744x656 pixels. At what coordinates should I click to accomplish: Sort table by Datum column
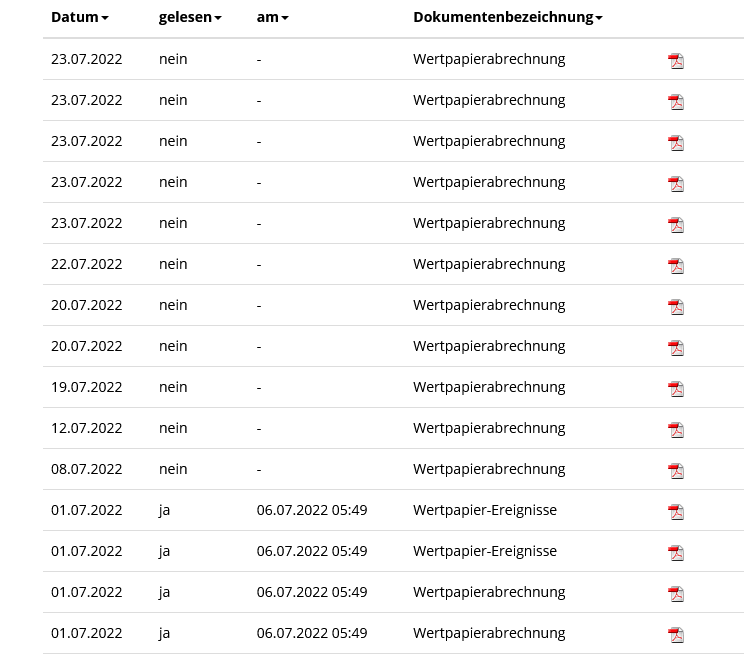pos(79,17)
